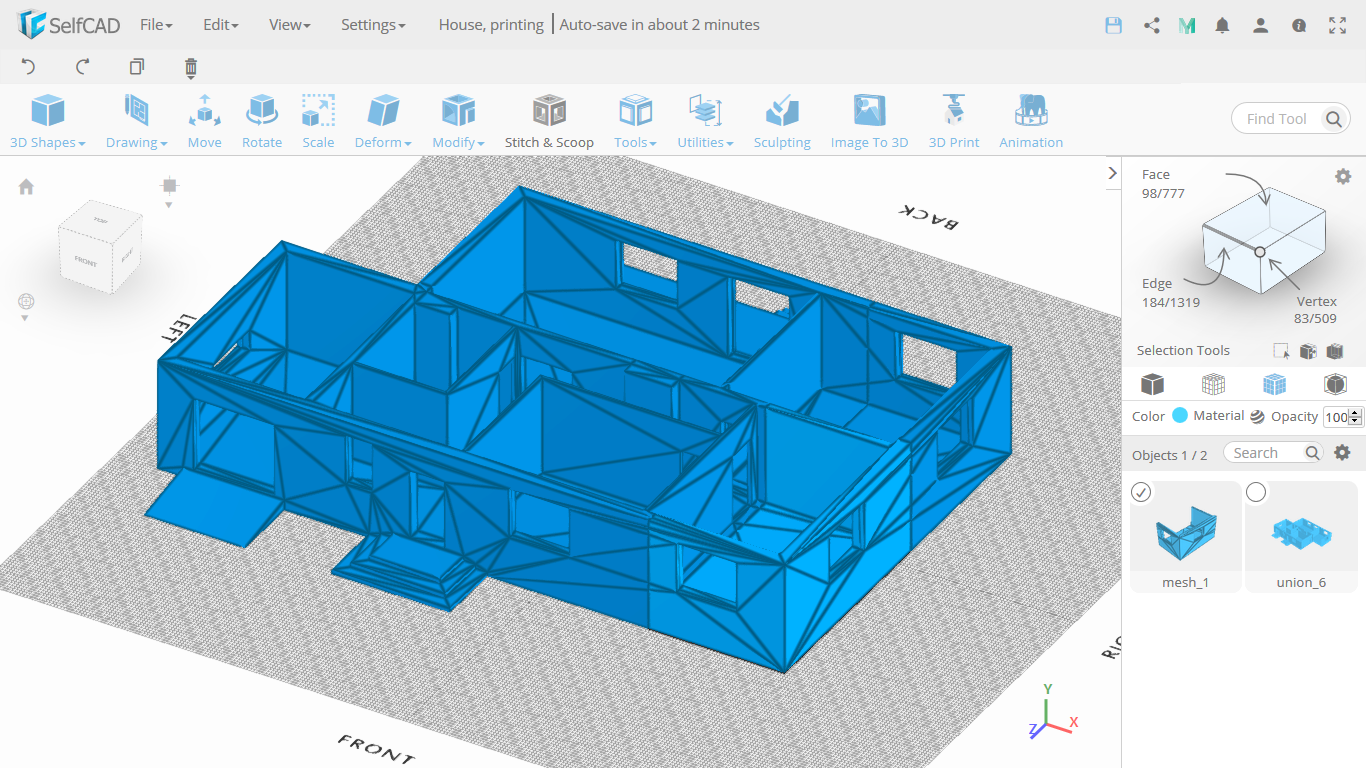Switch to solid rendering mode
Image resolution: width=1366 pixels, height=768 pixels.
(x=1153, y=384)
